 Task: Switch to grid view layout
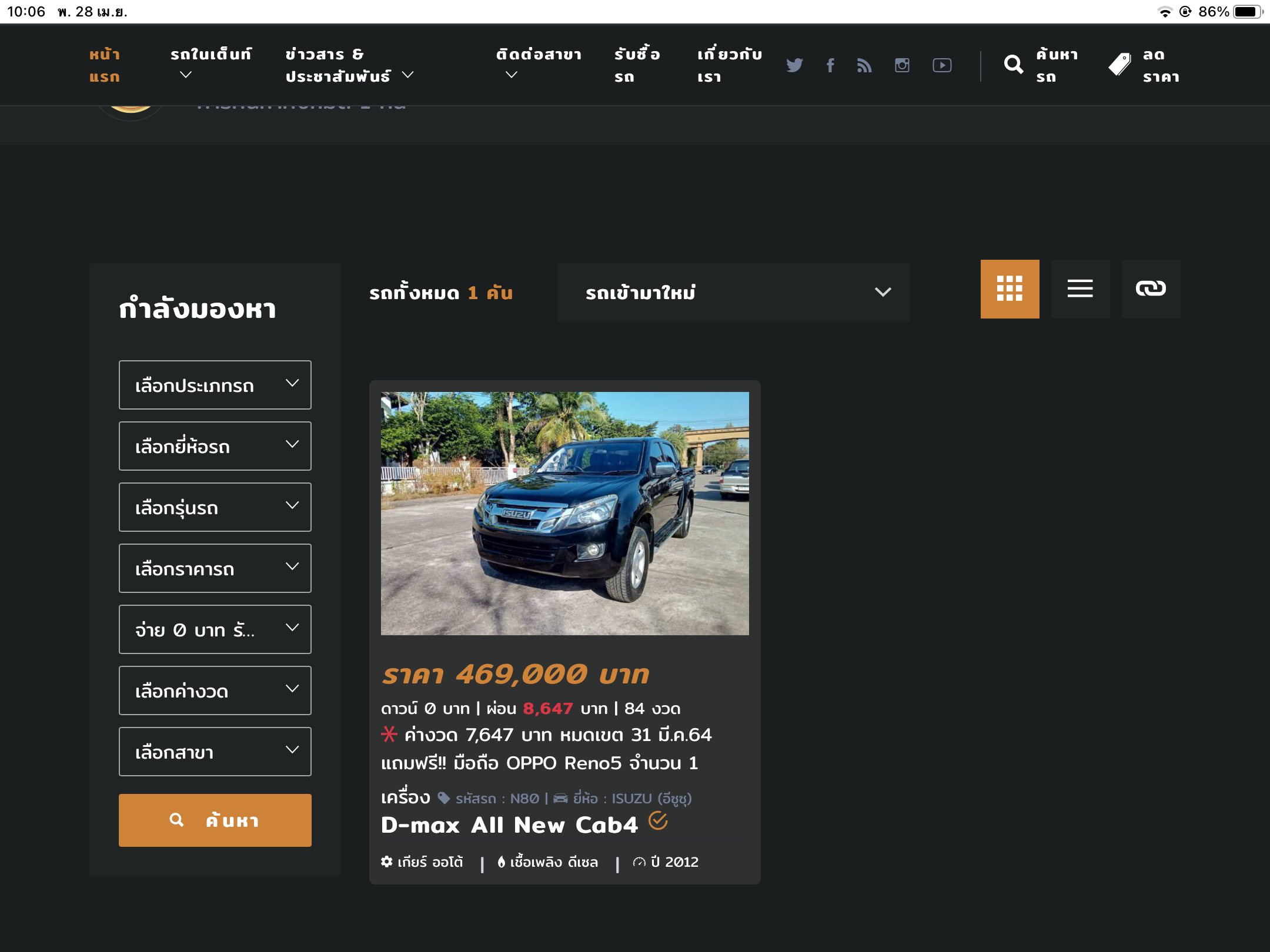pyautogui.click(x=1010, y=289)
